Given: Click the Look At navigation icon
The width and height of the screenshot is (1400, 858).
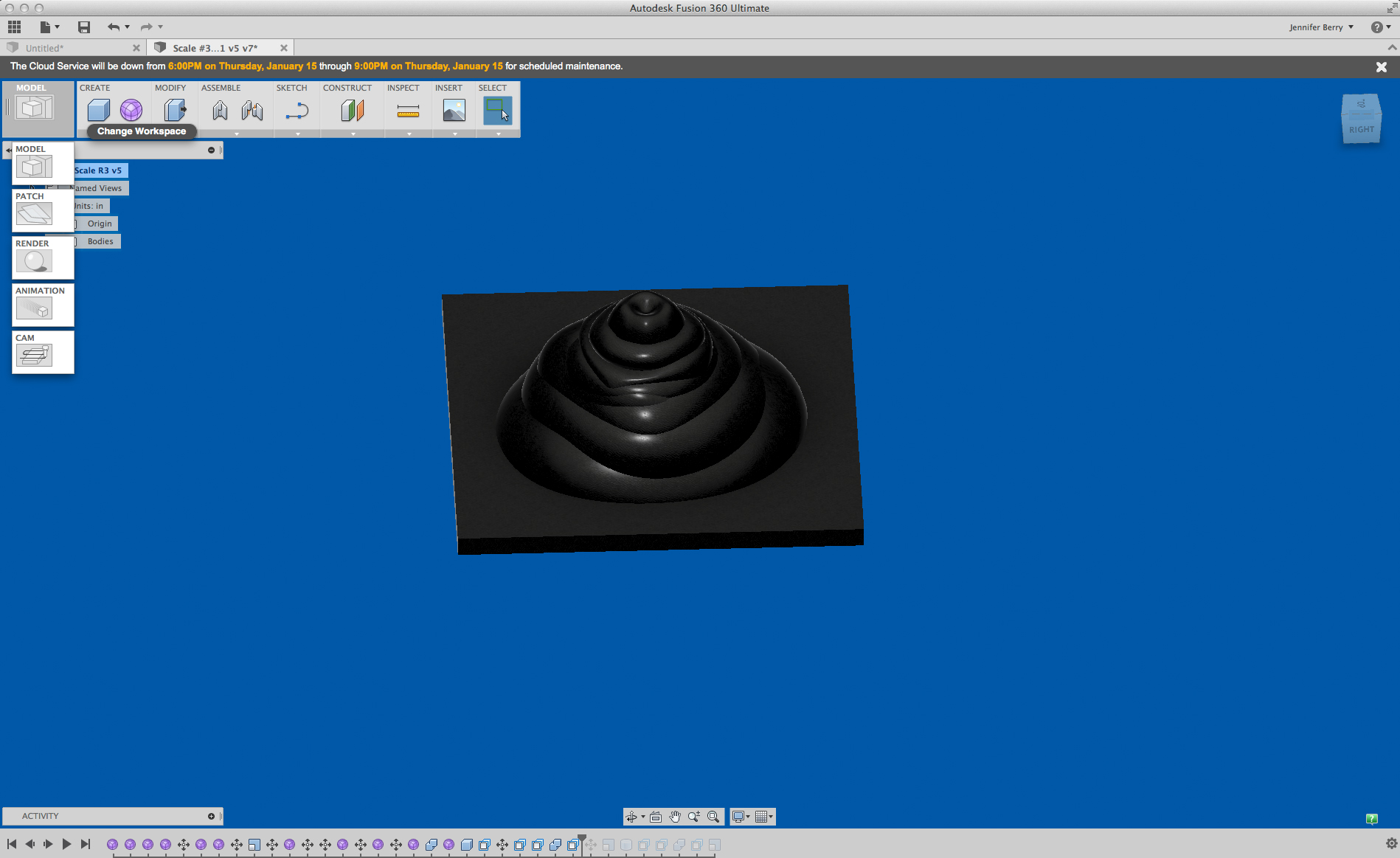Looking at the screenshot, I should (656, 817).
